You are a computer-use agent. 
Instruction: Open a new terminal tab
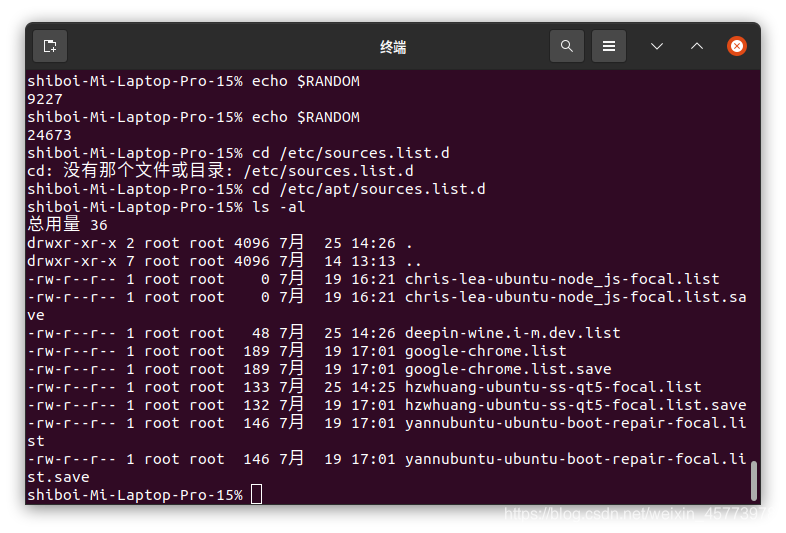pos(50,46)
